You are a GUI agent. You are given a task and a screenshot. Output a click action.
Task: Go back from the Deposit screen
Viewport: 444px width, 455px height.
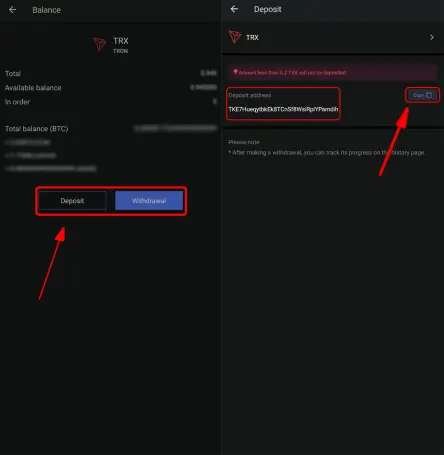(234, 9)
